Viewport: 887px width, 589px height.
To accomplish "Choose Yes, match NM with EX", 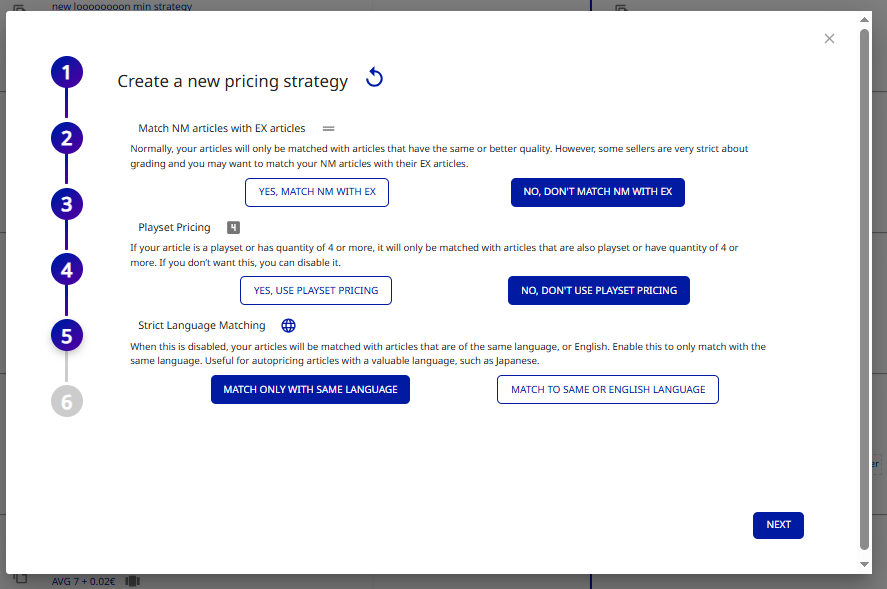I will tap(317, 192).
